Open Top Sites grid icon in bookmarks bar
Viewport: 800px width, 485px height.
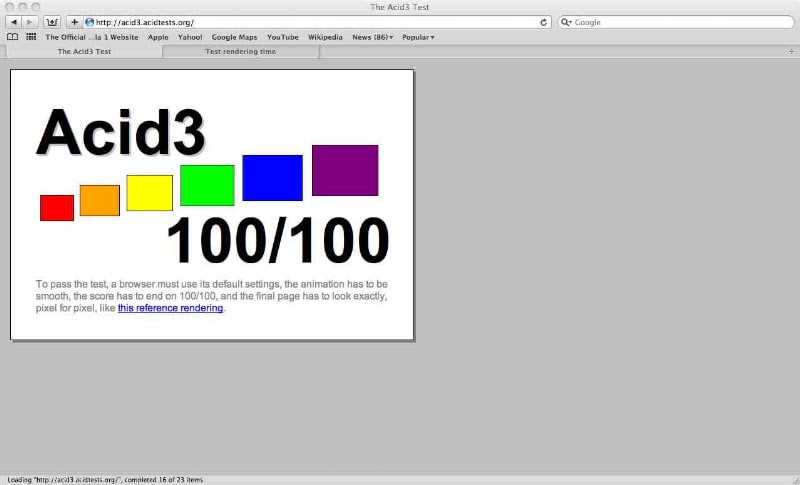click(31, 37)
